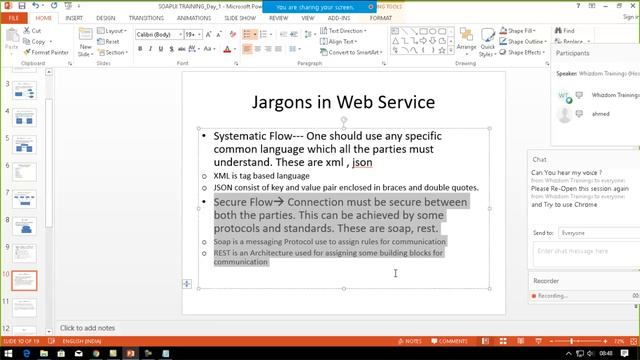Image resolution: width=640 pixels, height=360 pixels.
Task: Open the Text Direction dropdown
Action: (x=343, y=31)
